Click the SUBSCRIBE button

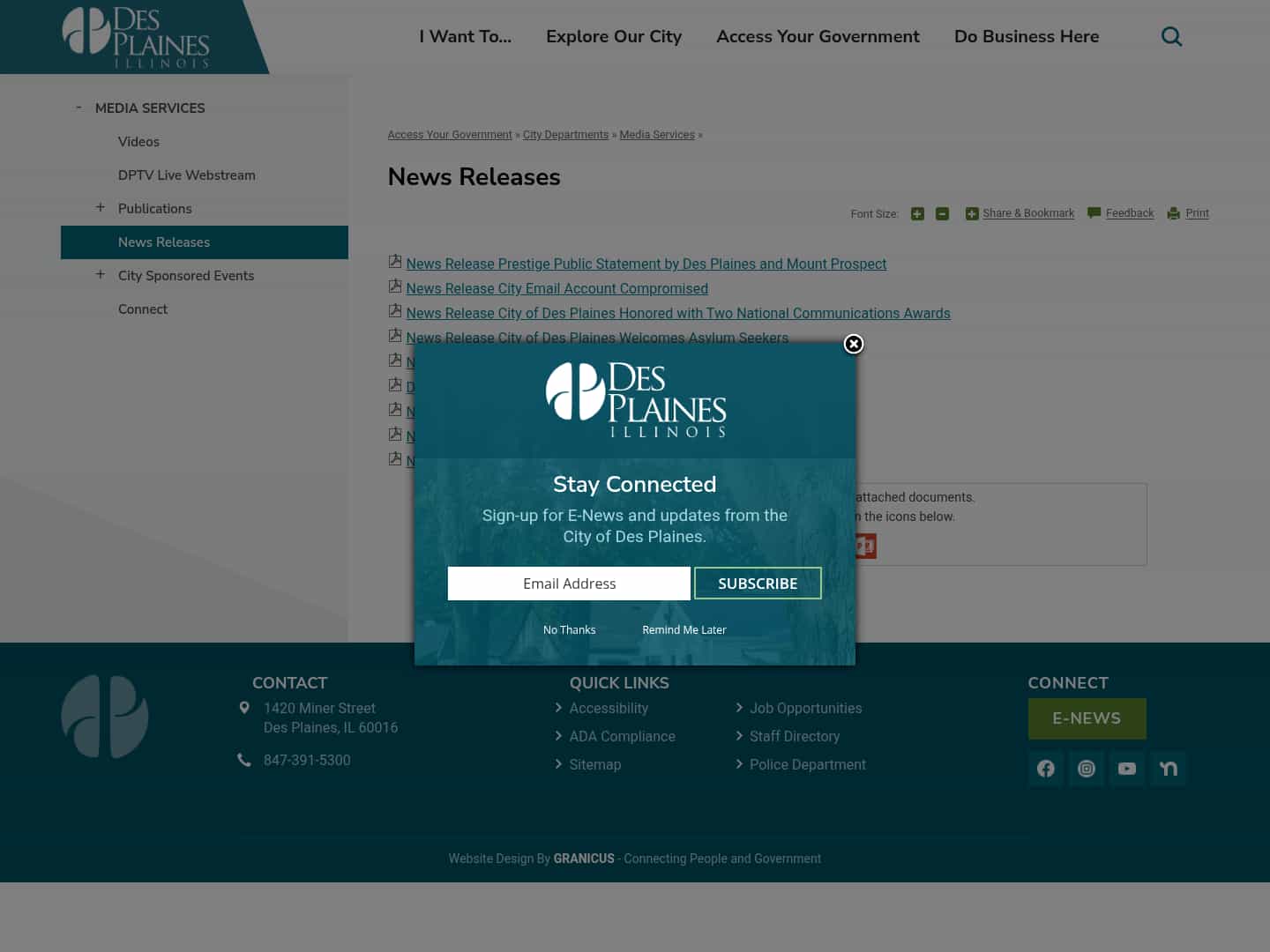tap(758, 584)
